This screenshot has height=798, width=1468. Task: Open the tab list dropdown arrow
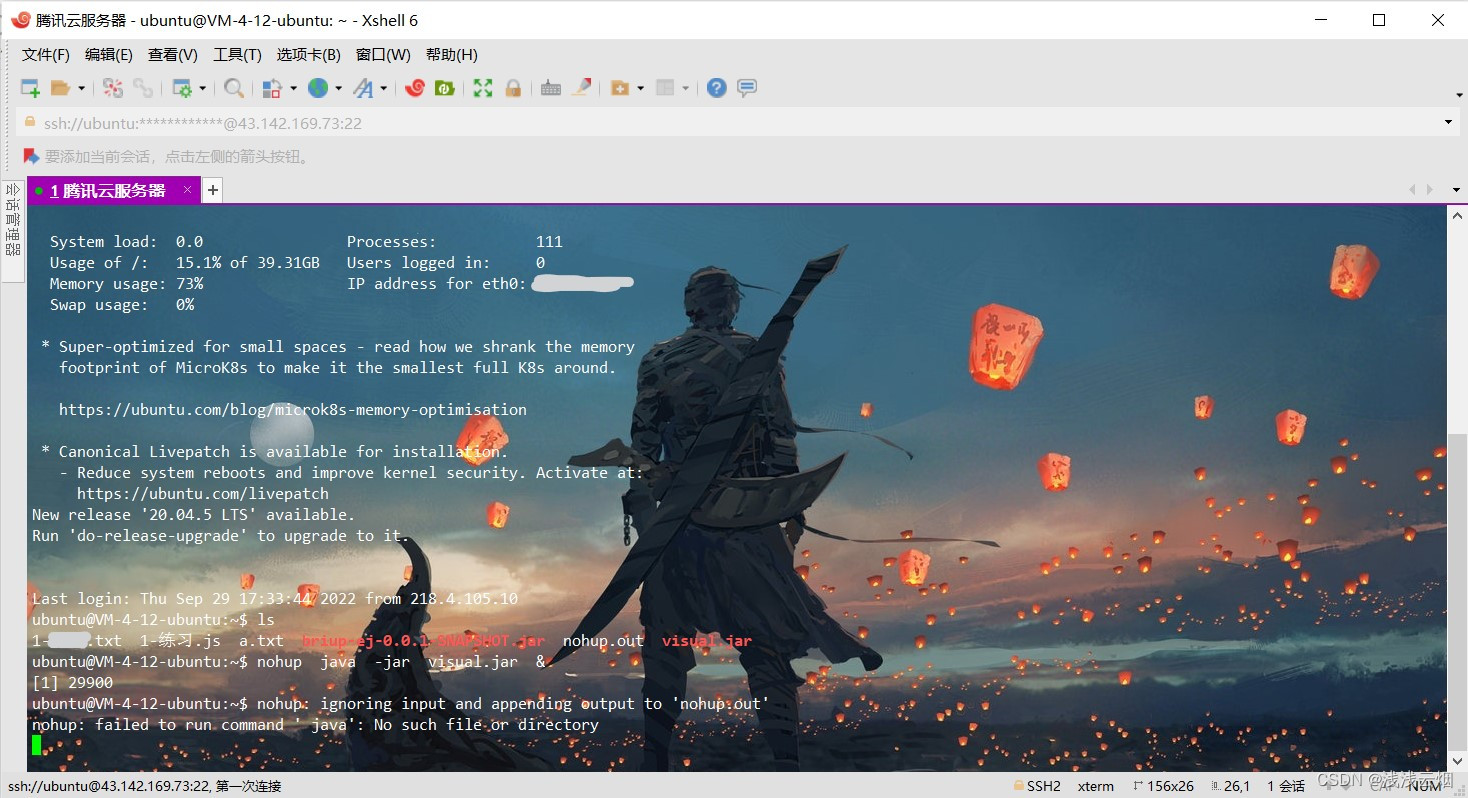[1456, 190]
